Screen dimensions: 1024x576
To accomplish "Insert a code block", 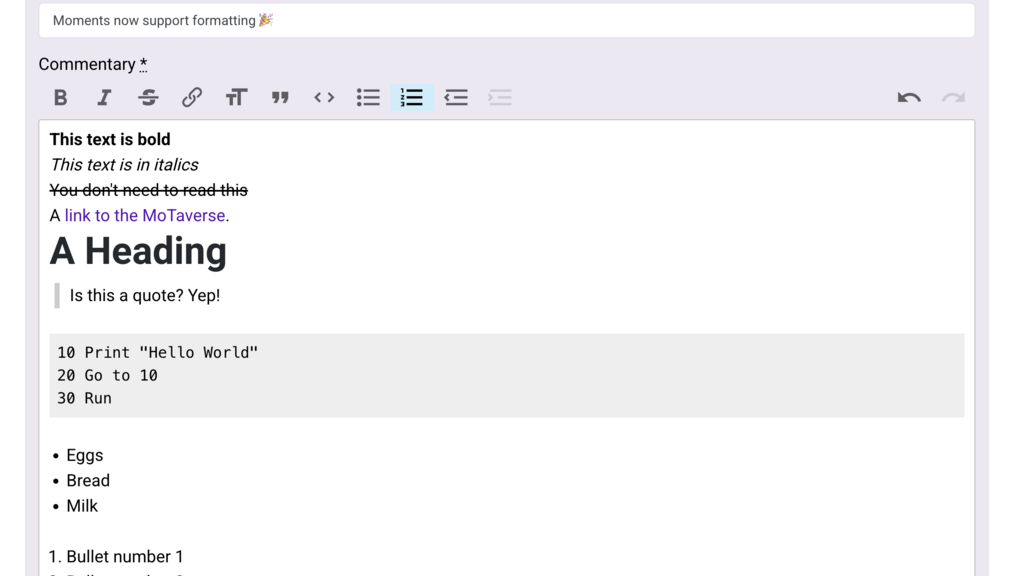I will pyautogui.click(x=324, y=97).
